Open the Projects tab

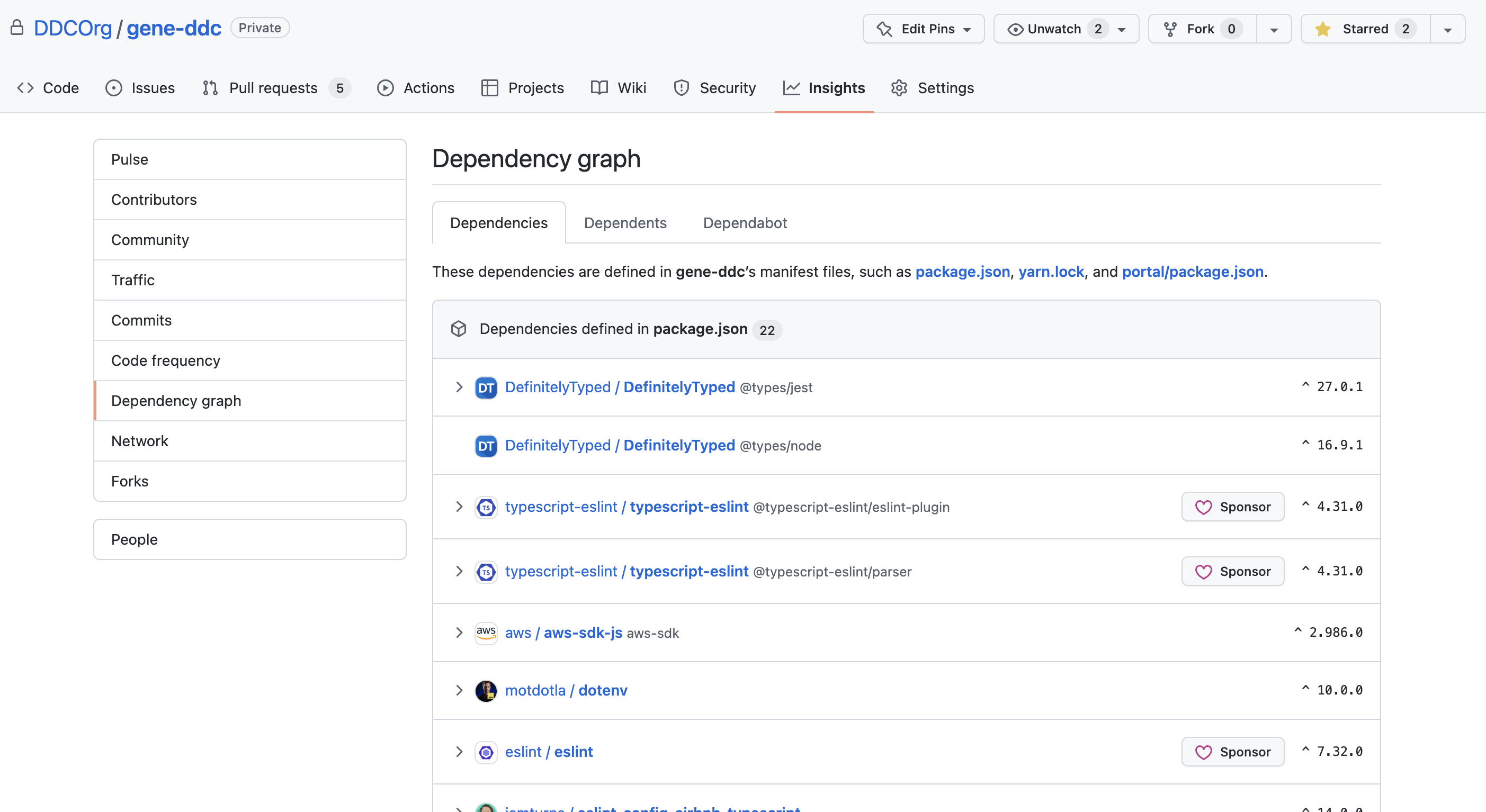(x=523, y=88)
